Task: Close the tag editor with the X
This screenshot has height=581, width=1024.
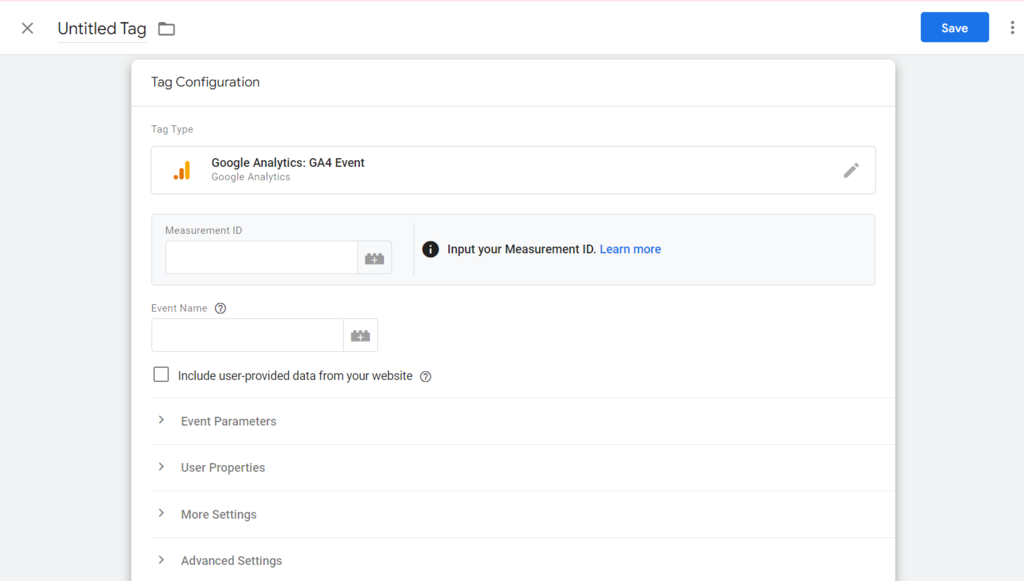Action: point(27,27)
